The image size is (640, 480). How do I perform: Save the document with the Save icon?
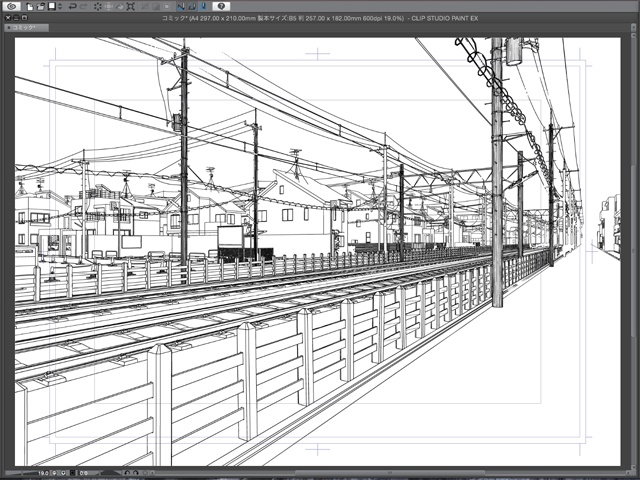(52, 6)
